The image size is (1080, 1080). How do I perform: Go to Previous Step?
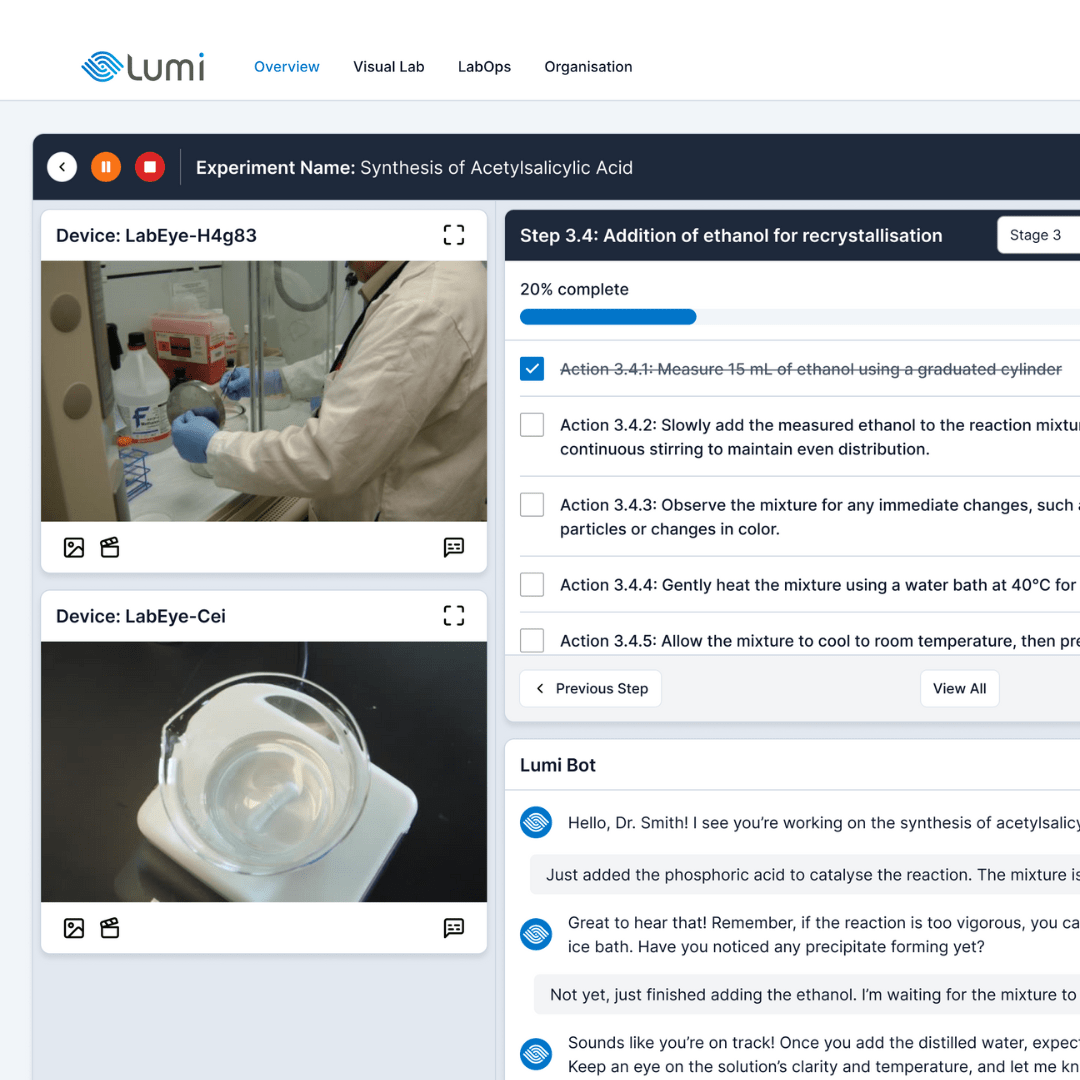coord(590,688)
